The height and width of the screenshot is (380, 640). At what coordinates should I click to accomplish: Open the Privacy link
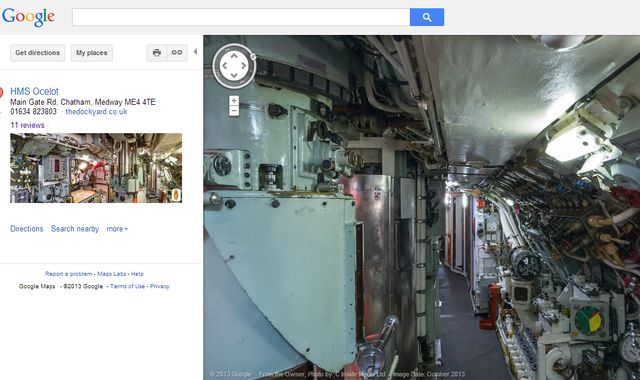coord(160,286)
